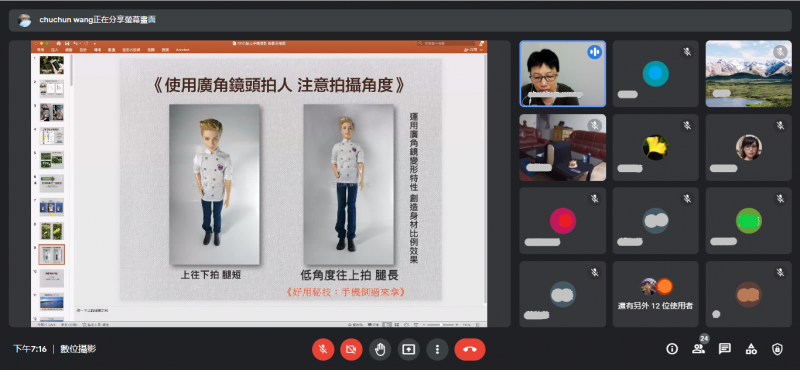
Task: Select the yellow flower avatar tile
Action: (x=656, y=147)
